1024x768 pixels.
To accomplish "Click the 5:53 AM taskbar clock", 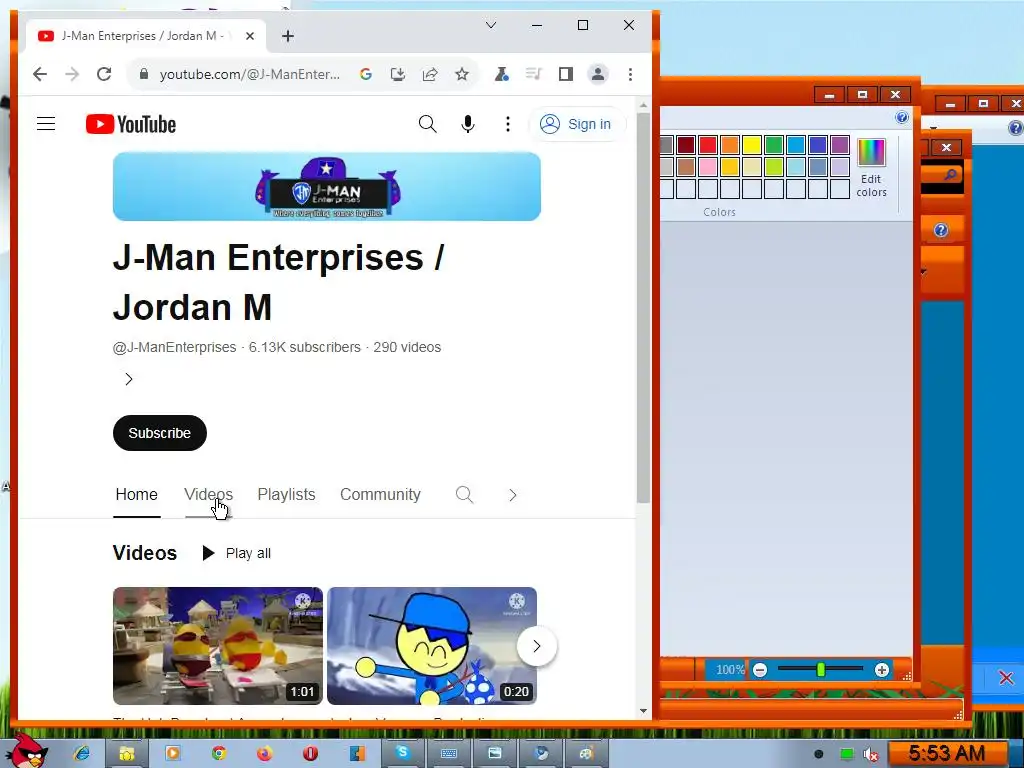I will tap(946, 754).
